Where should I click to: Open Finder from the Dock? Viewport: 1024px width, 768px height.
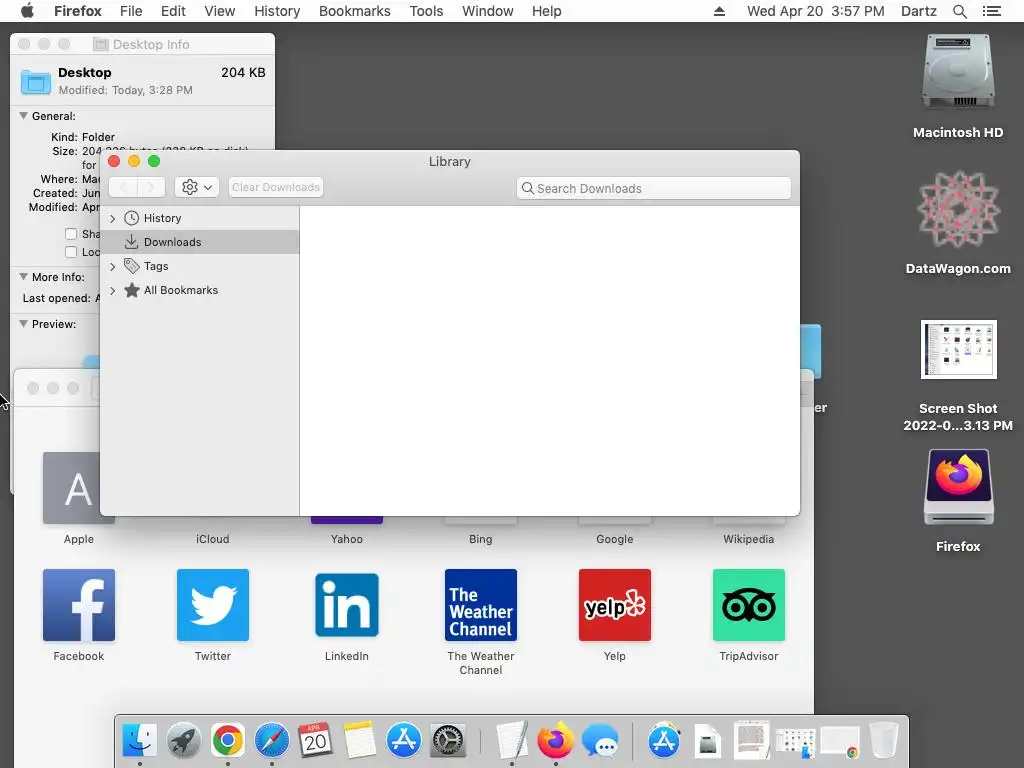(139, 741)
